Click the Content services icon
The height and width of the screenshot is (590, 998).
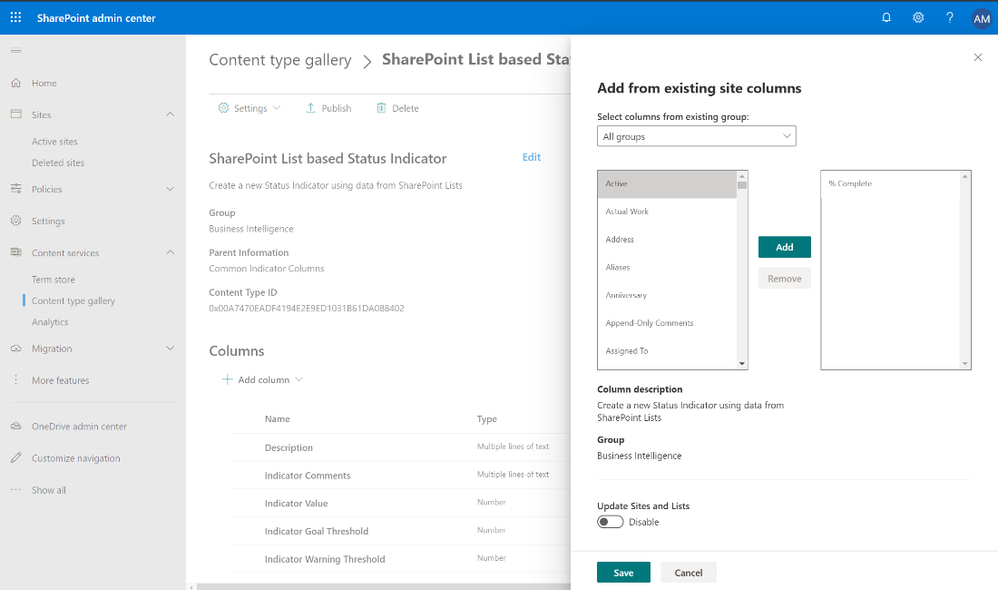(16, 252)
